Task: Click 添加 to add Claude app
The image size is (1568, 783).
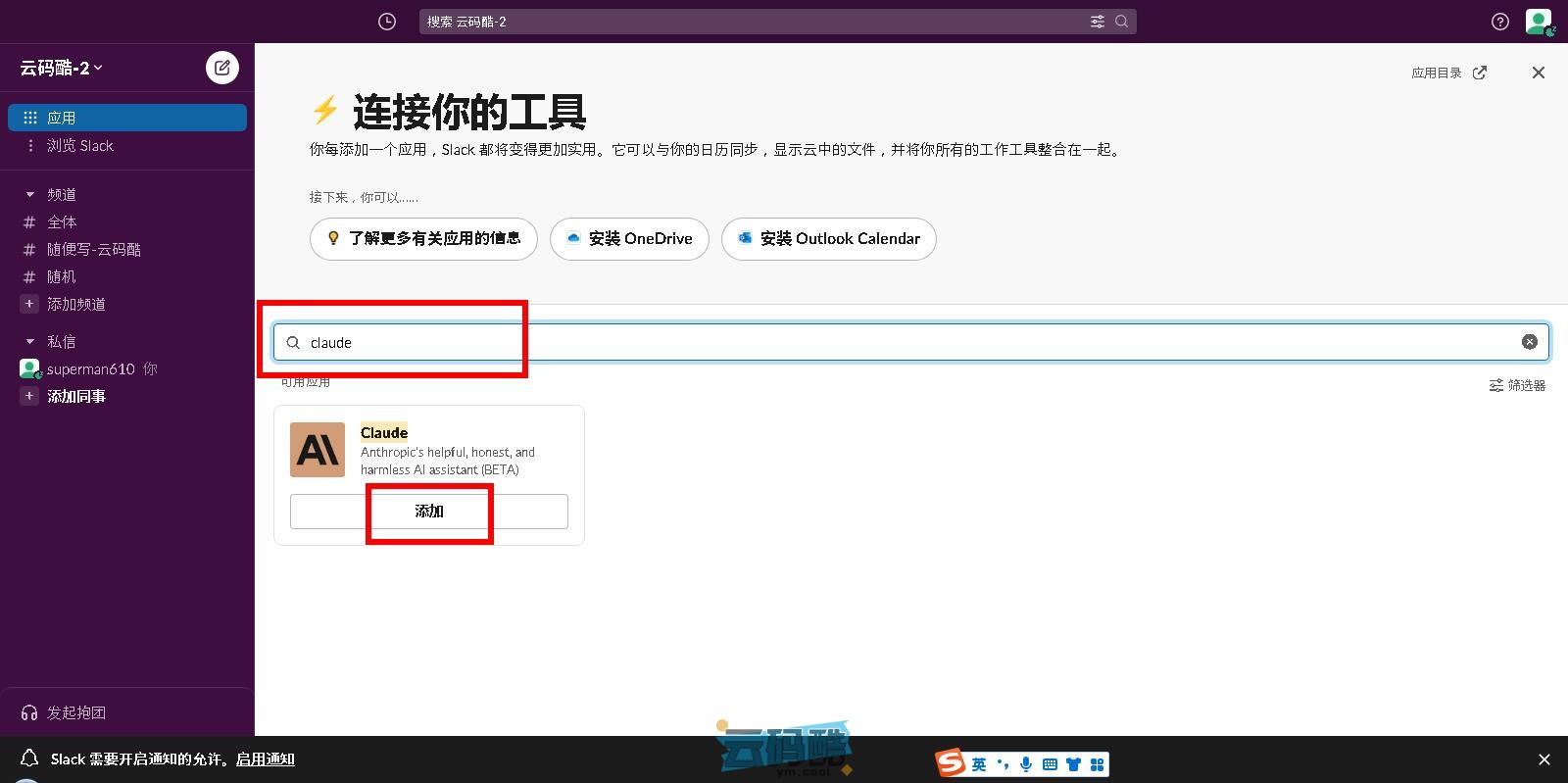Action: point(429,512)
